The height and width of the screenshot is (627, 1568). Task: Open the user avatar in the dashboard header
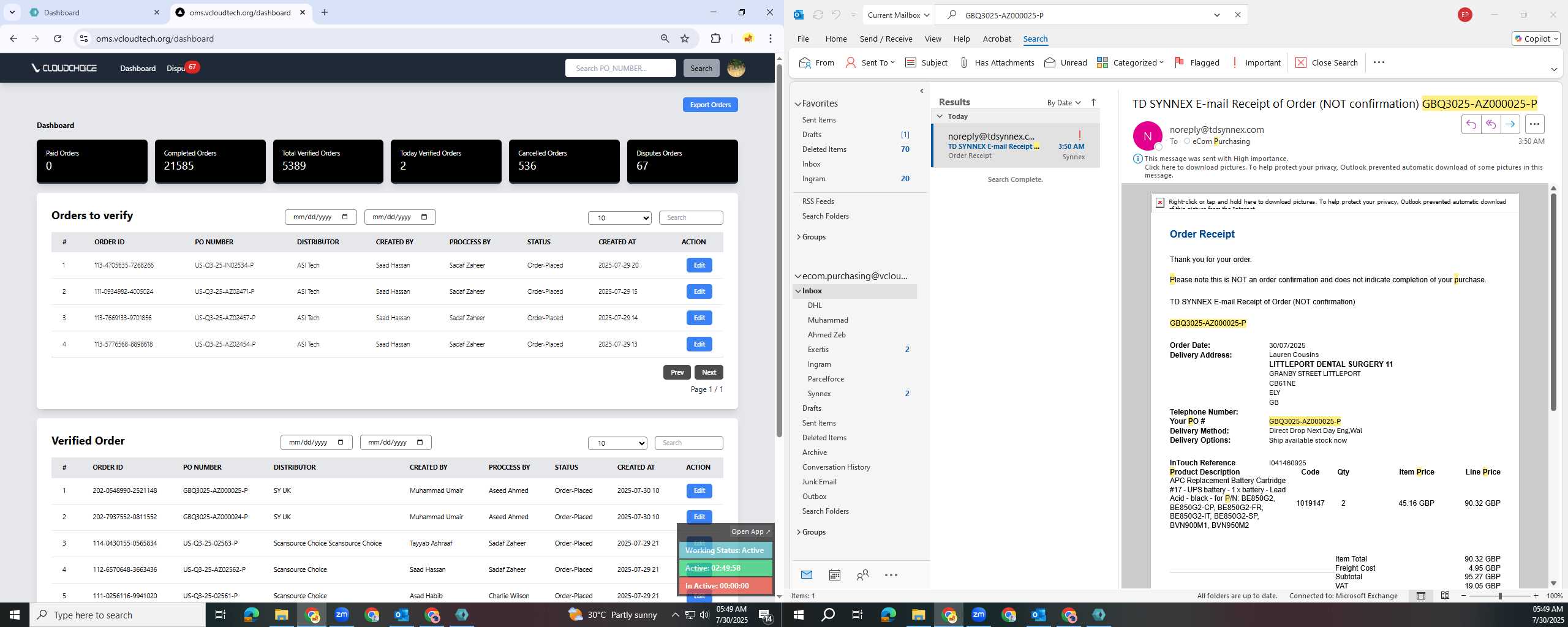point(736,68)
